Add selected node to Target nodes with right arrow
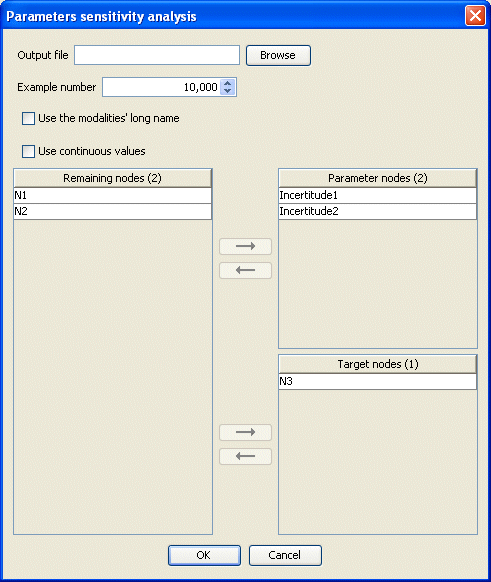Viewport: 491px width, 582px height. [x=245, y=432]
